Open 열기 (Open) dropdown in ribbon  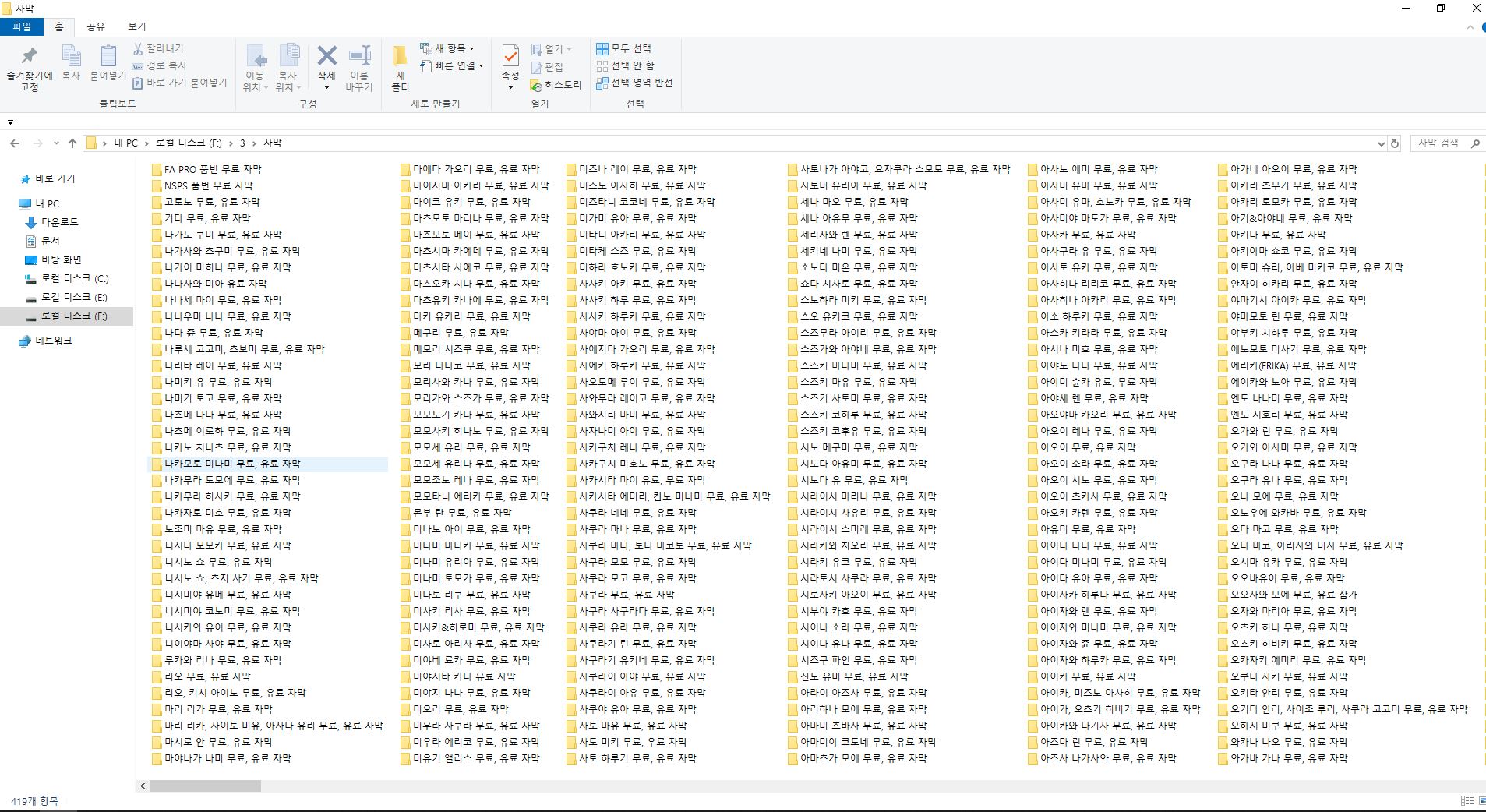(x=552, y=49)
